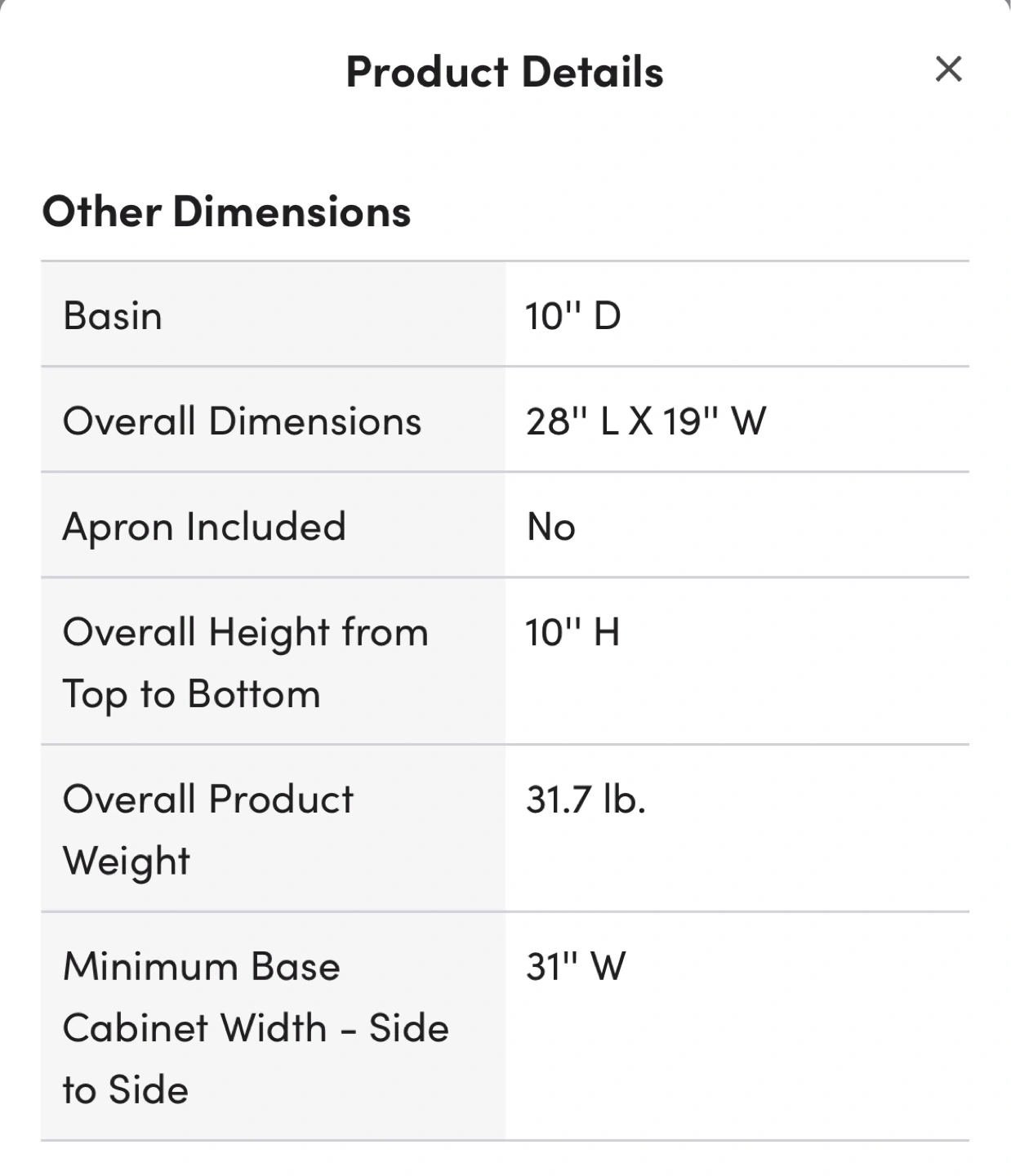Screen dimensions: 1011x1176
Task: Click the Weight text in weight row
Action: 127,862
